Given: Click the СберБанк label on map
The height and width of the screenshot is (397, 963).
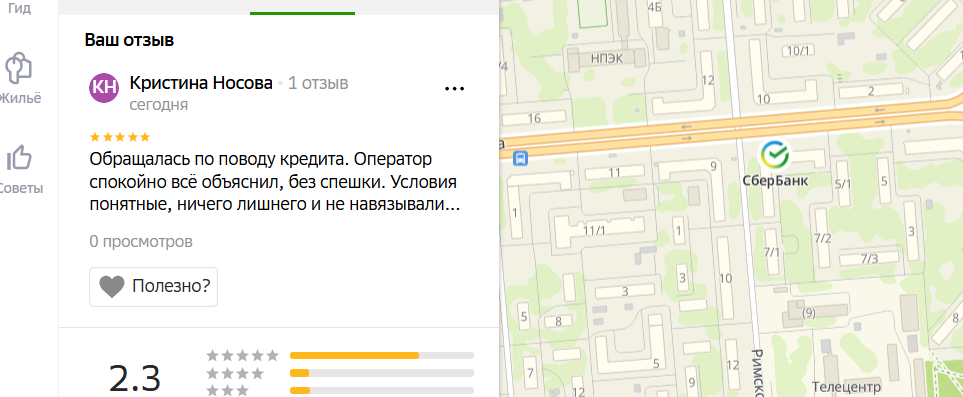Looking at the screenshot, I should click(775, 182).
